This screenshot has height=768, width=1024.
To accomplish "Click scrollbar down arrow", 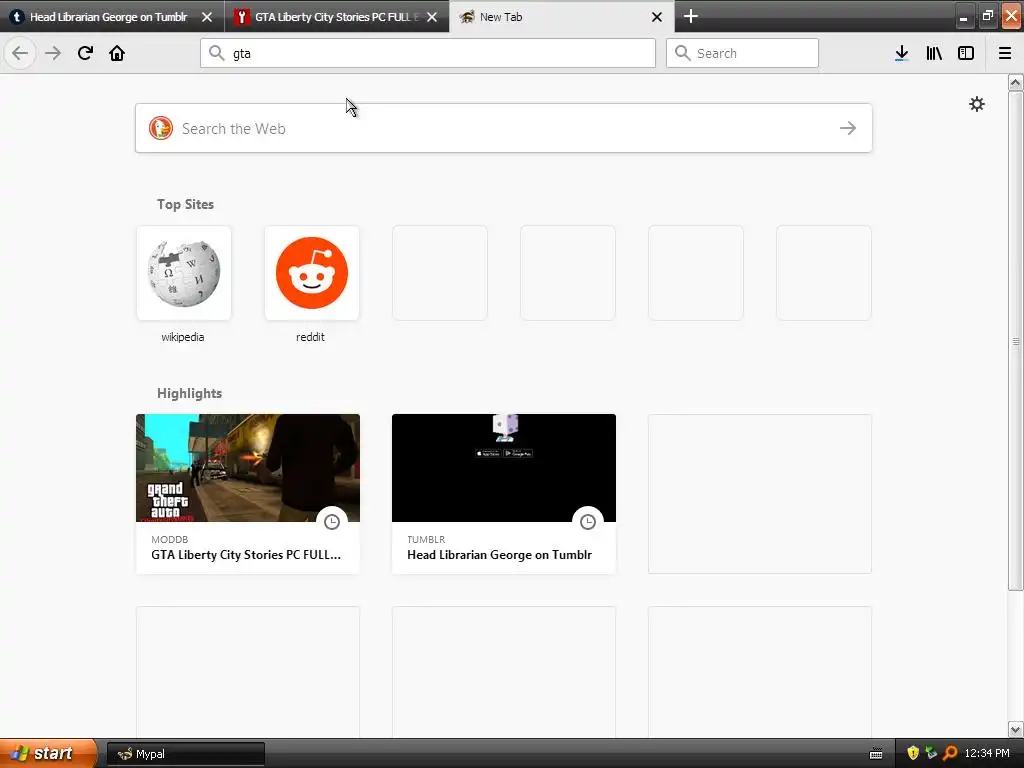I will pyautogui.click(x=1016, y=729).
